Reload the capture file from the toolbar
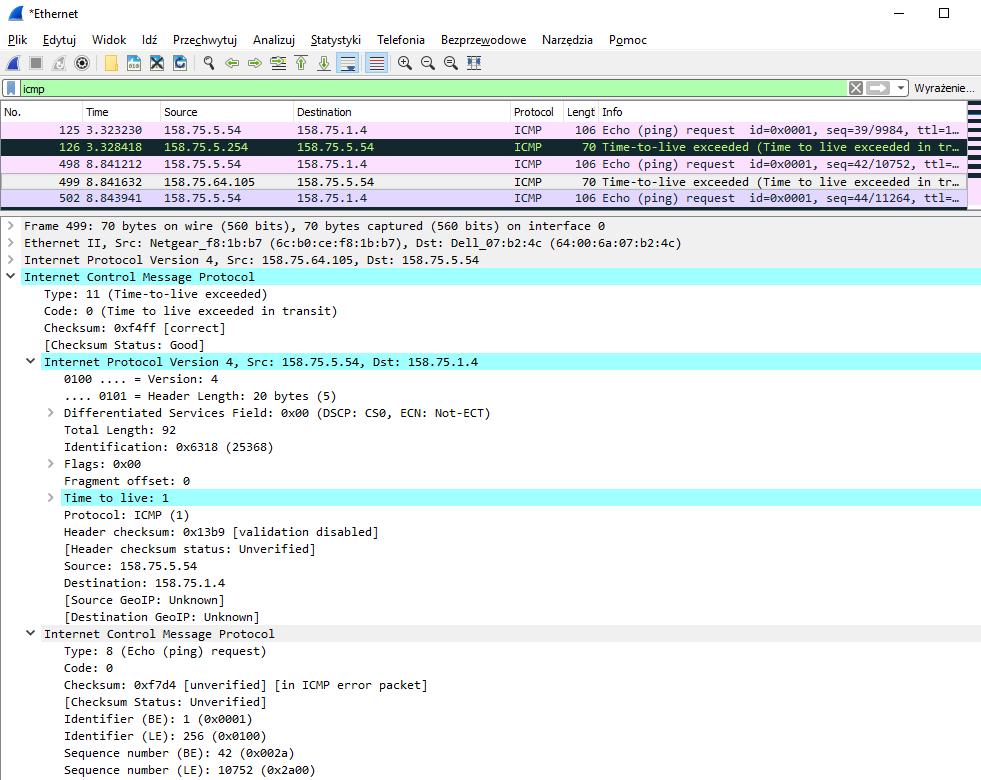The width and height of the screenshot is (981, 780). click(180, 63)
